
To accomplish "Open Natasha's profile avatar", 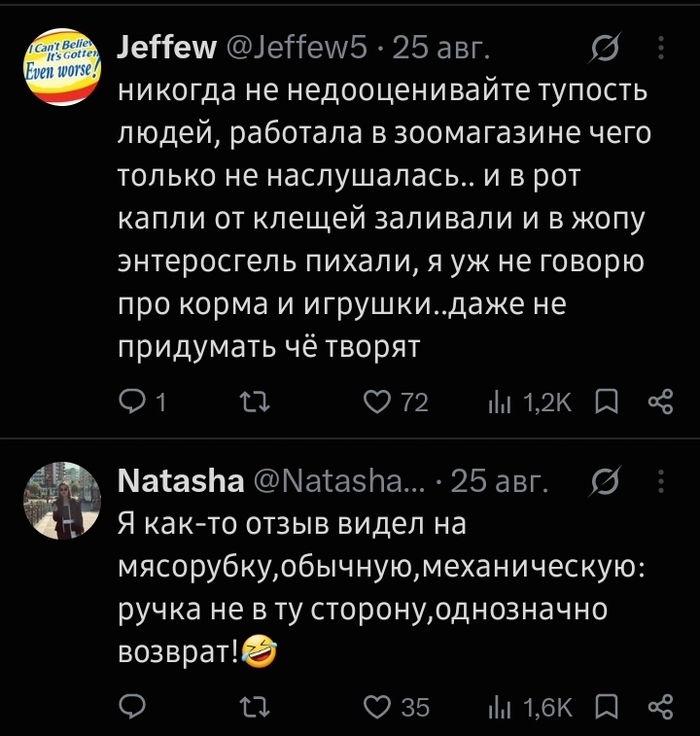I will coord(62,500).
